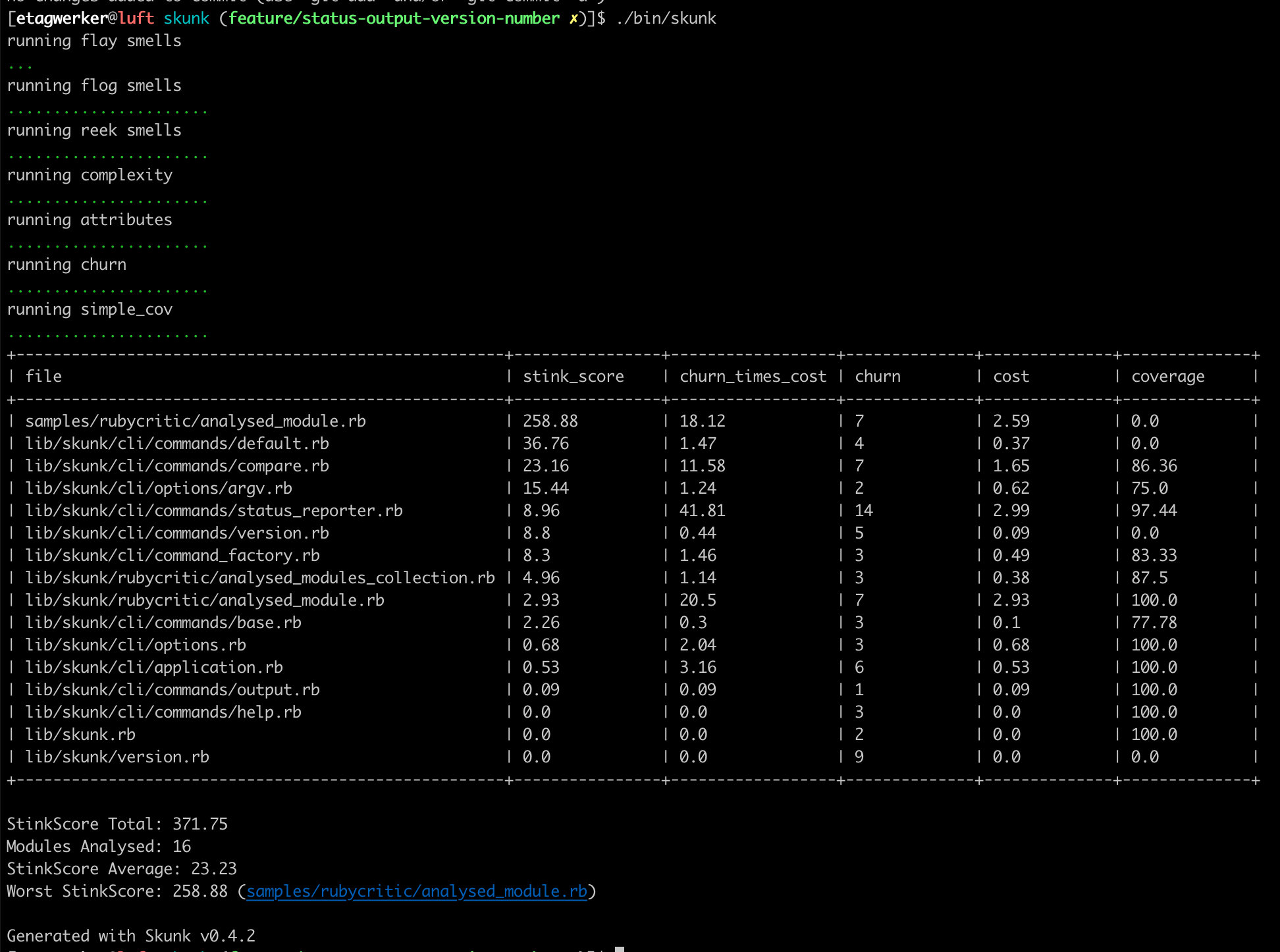Click lib/skunk/cli/commands/default.rb in the table
Viewport: 1280px width, 952px height.
[x=177, y=444]
